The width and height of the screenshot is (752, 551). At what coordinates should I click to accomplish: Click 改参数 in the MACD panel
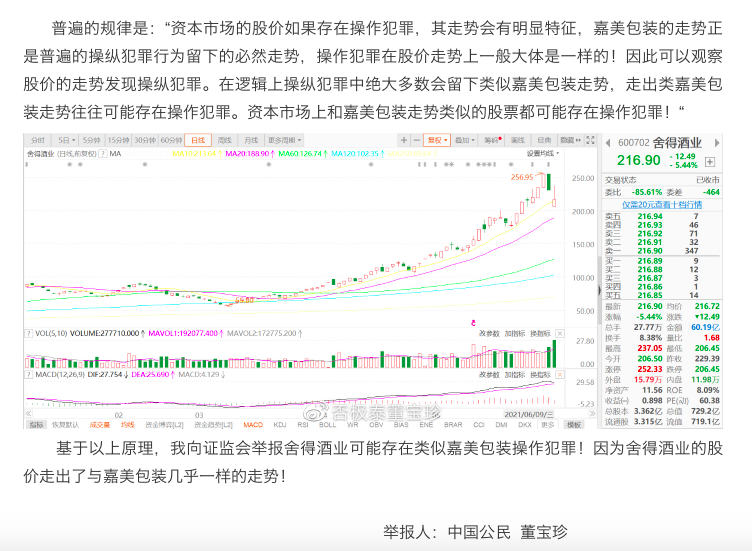click(489, 375)
